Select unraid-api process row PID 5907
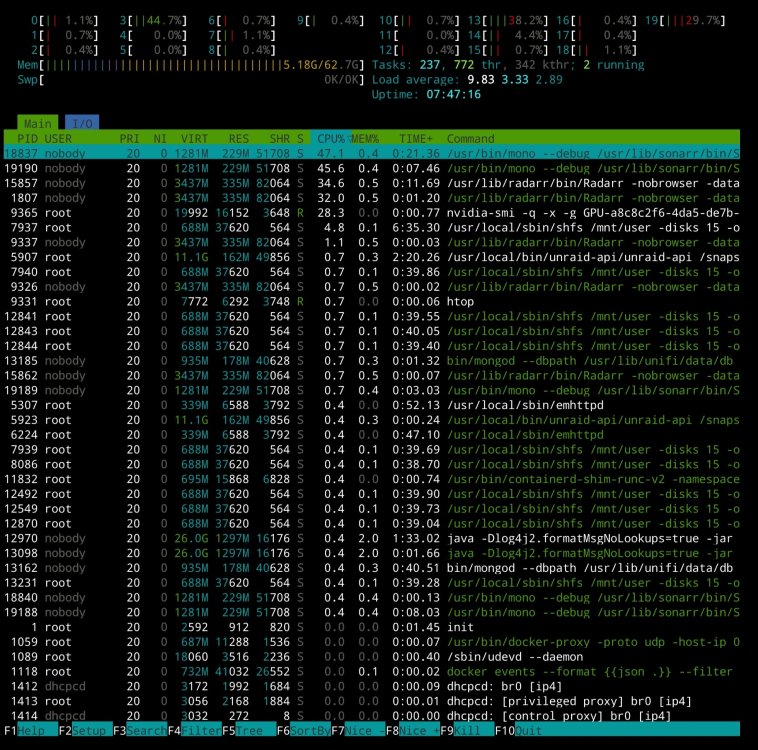The width and height of the screenshot is (758, 750). tap(372, 257)
